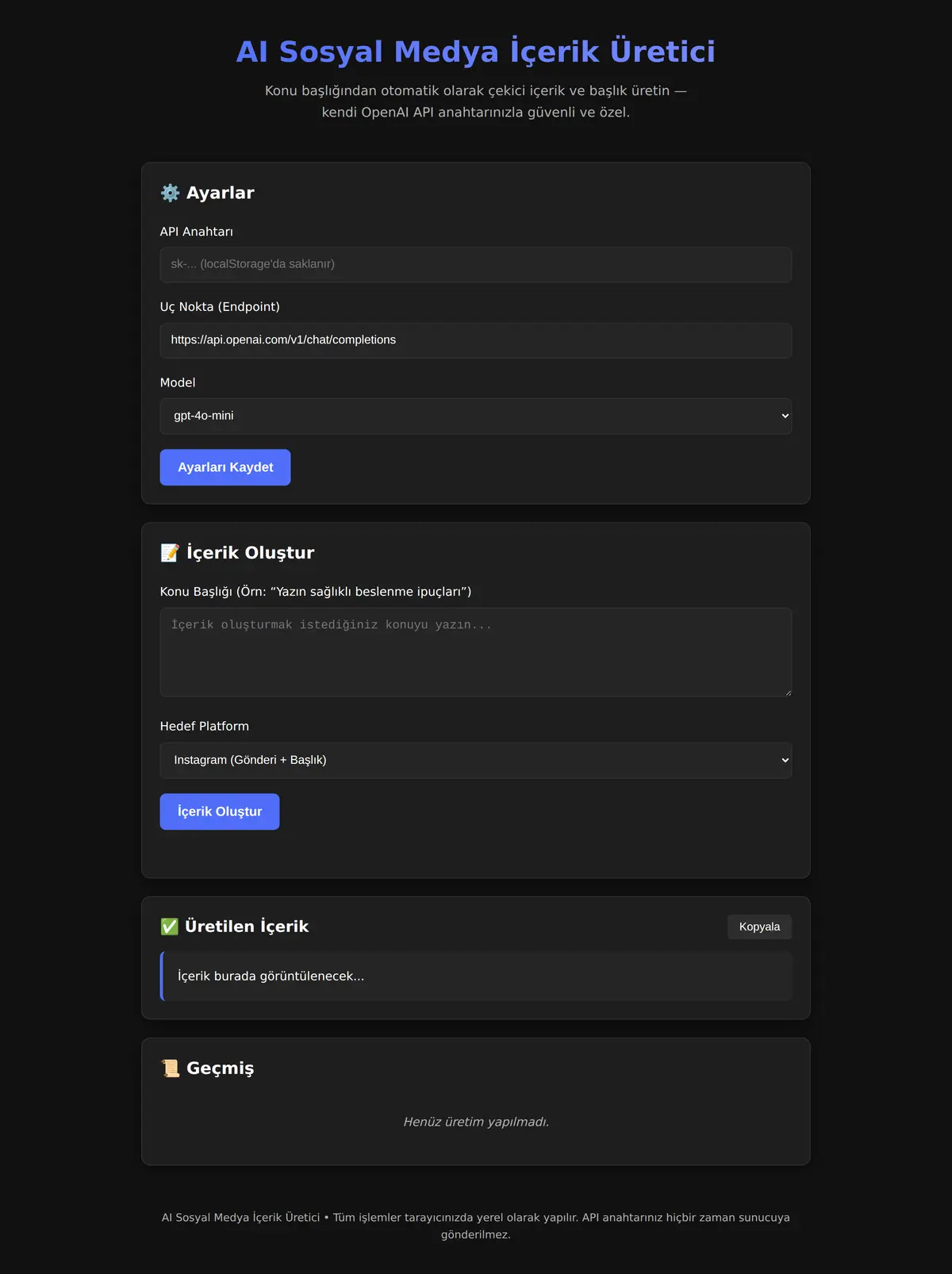Viewport: 952px width, 1274px height.
Task: Copy generated content with Kopyala button
Action: pyautogui.click(x=759, y=927)
